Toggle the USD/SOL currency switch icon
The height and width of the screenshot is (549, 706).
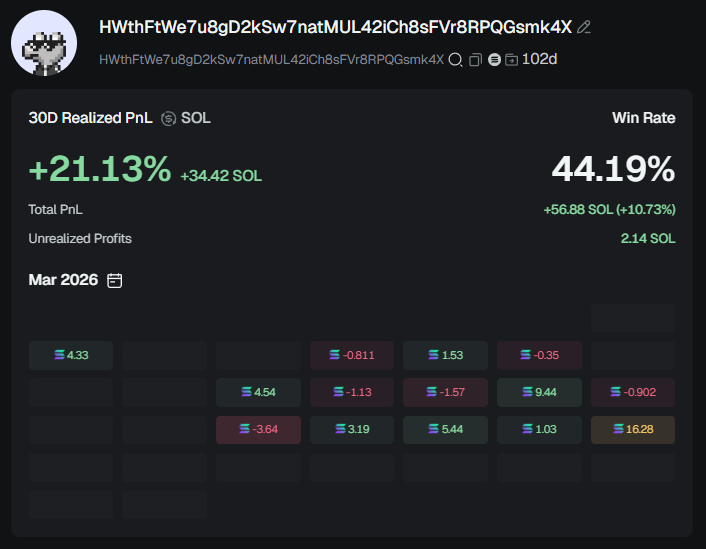click(168, 118)
